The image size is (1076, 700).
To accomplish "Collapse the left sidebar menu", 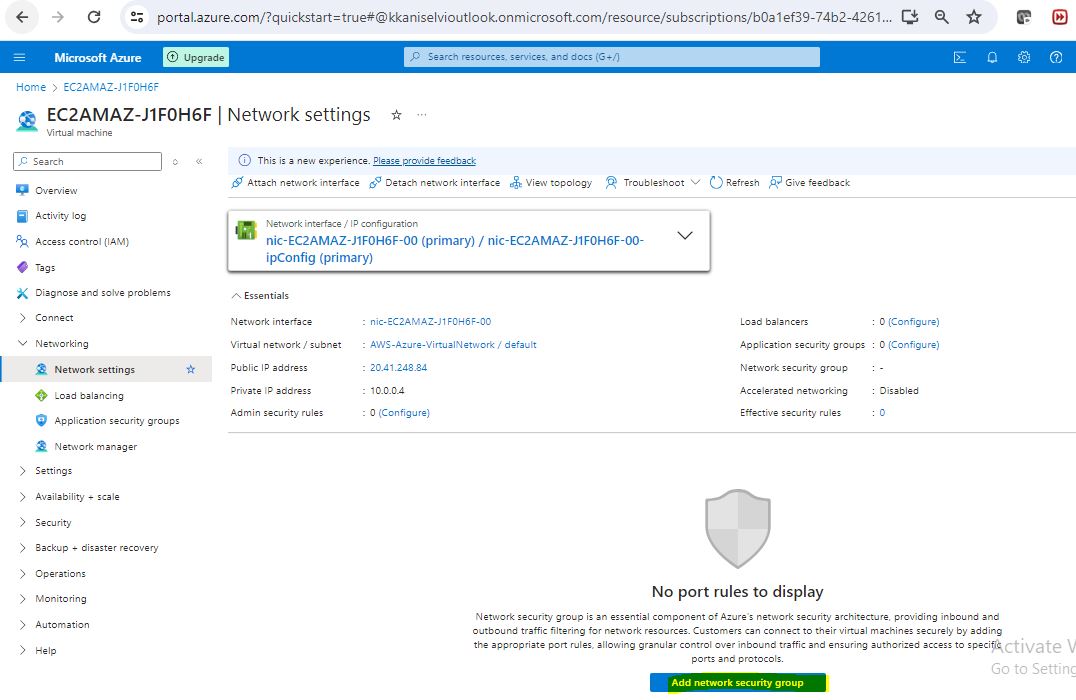I will [x=199, y=161].
